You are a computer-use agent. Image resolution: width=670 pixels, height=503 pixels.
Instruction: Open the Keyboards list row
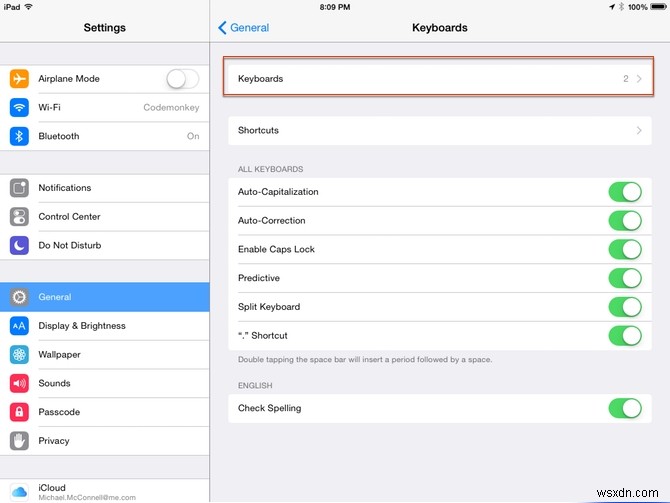[x=440, y=79]
